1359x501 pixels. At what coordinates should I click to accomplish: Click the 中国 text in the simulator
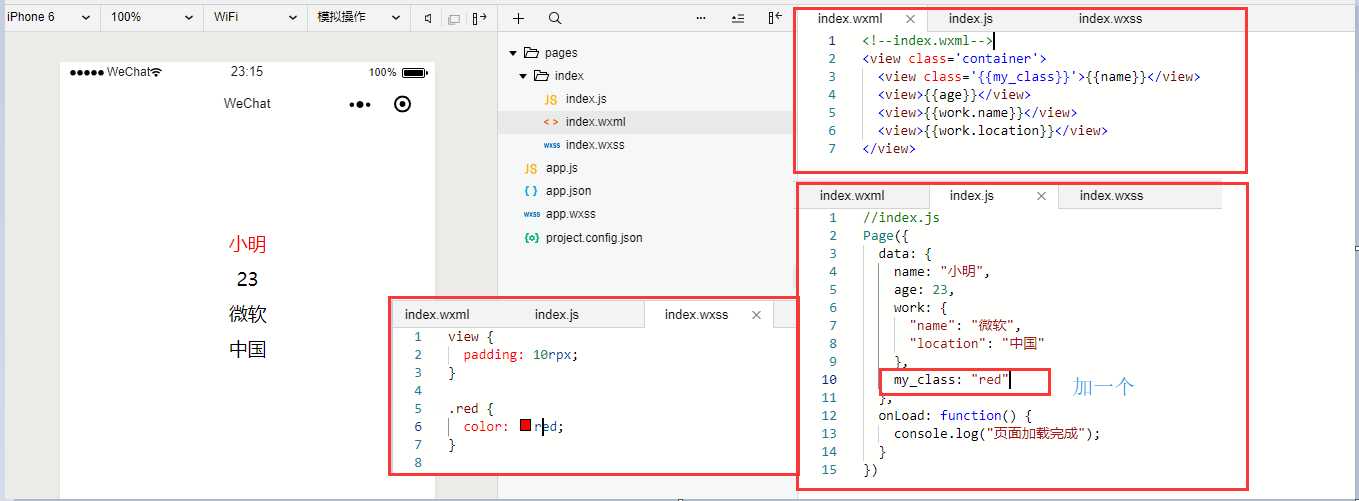coord(247,349)
